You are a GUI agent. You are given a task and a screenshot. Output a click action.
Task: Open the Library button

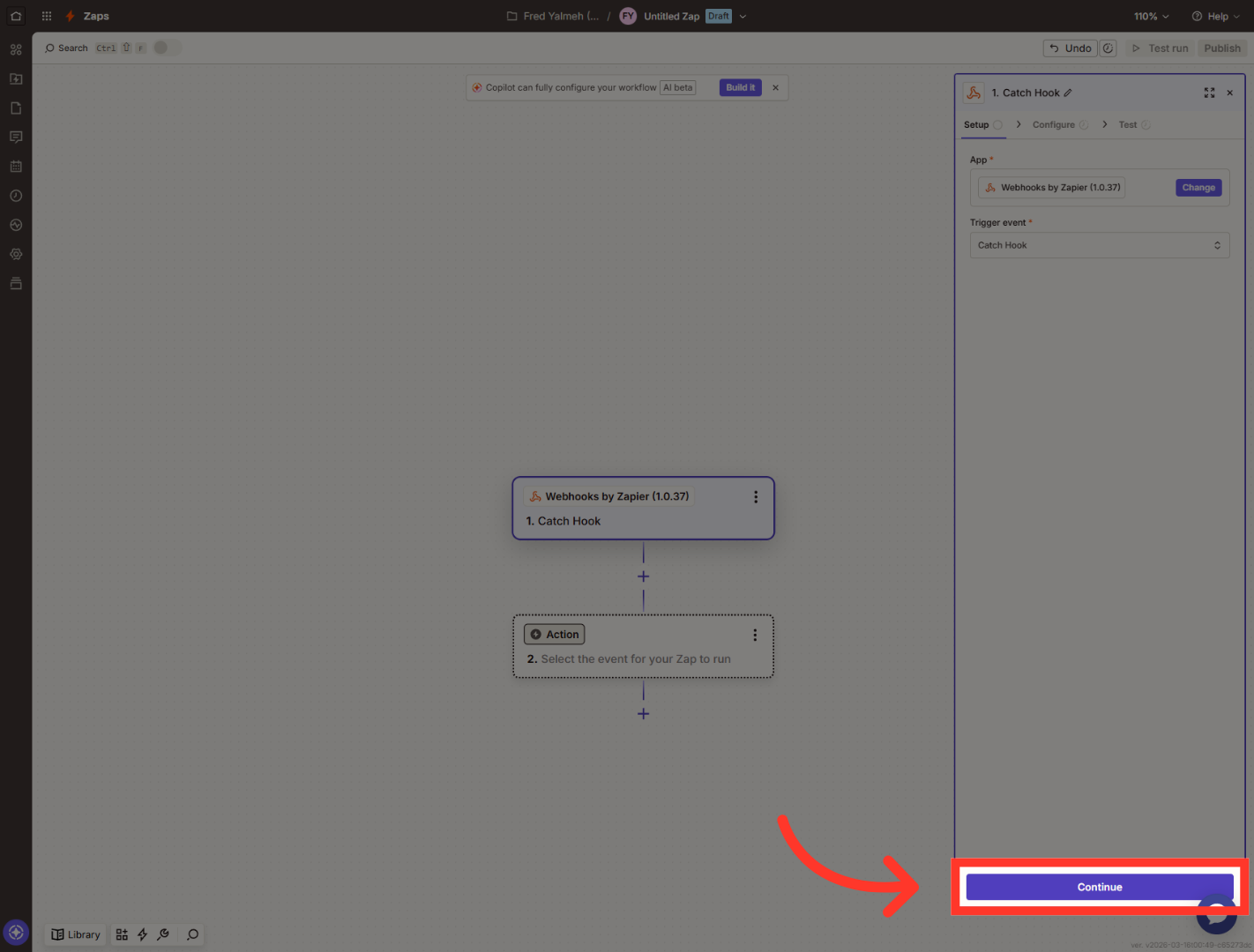coord(76,934)
